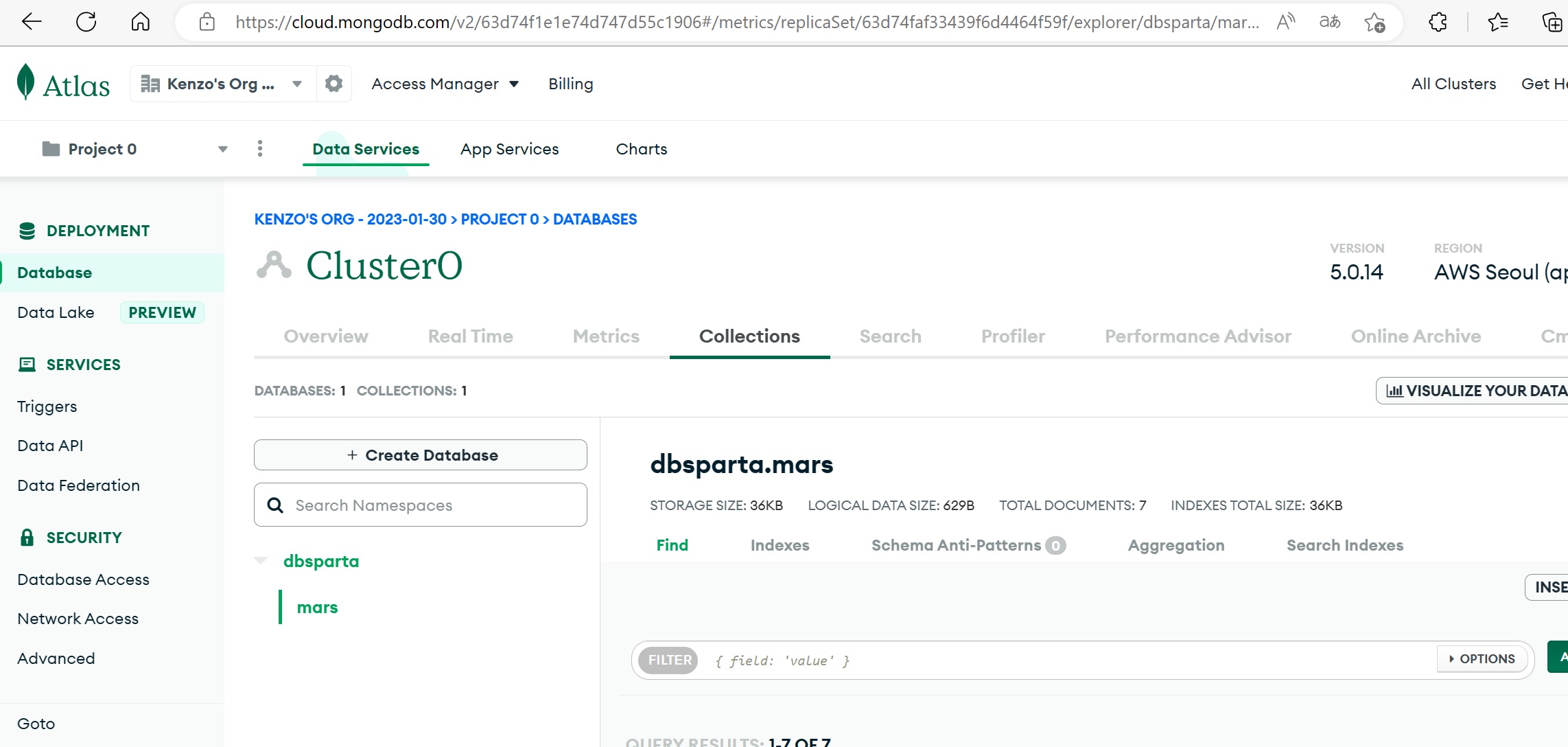Screen dimensions: 1568x747
Task: Open the cluster Metrics tab
Action: tap(606, 336)
